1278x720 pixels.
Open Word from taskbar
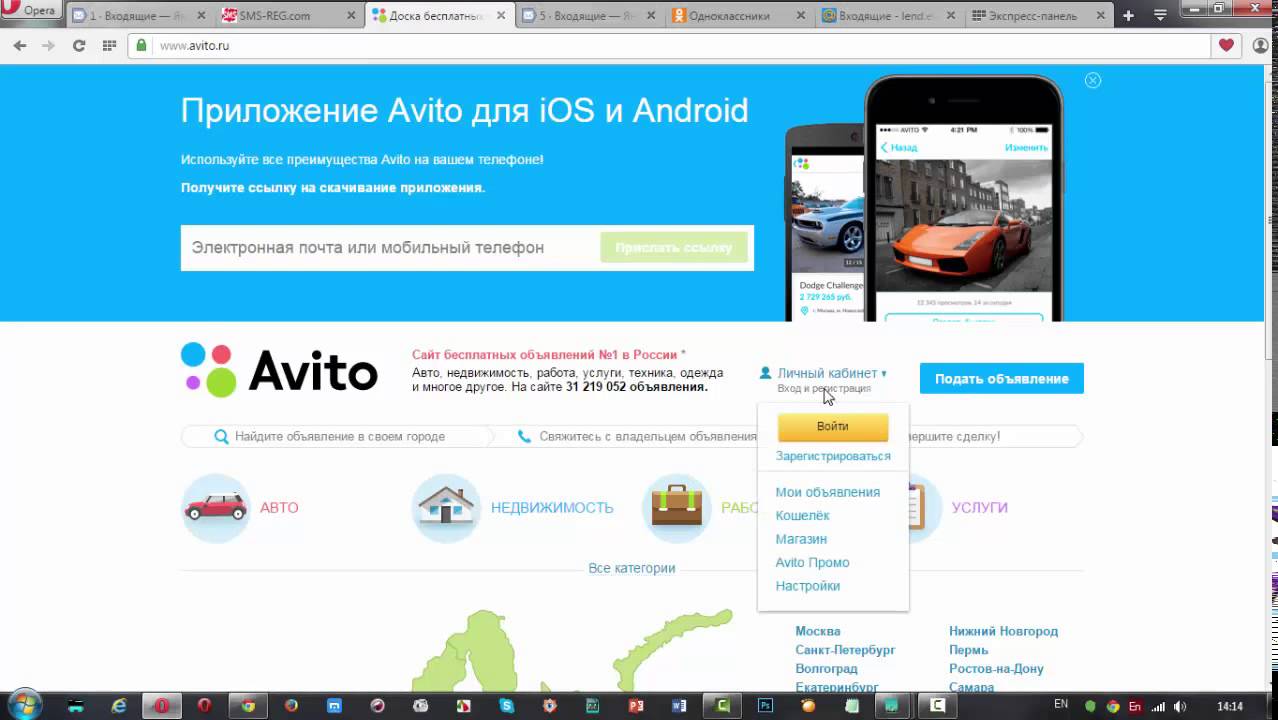click(680, 705)
